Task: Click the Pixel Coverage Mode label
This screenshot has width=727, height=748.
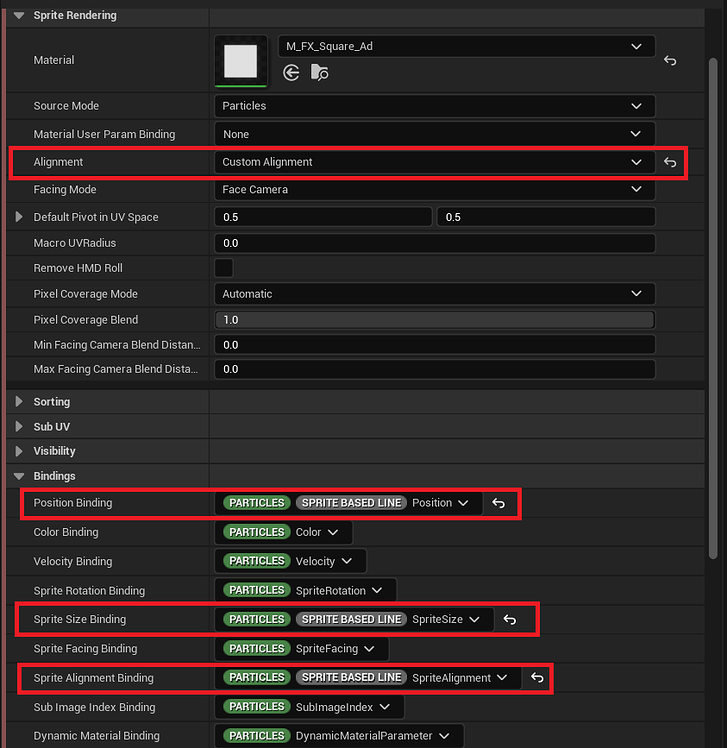Action: pyautogui.click(x=85, y=294)
